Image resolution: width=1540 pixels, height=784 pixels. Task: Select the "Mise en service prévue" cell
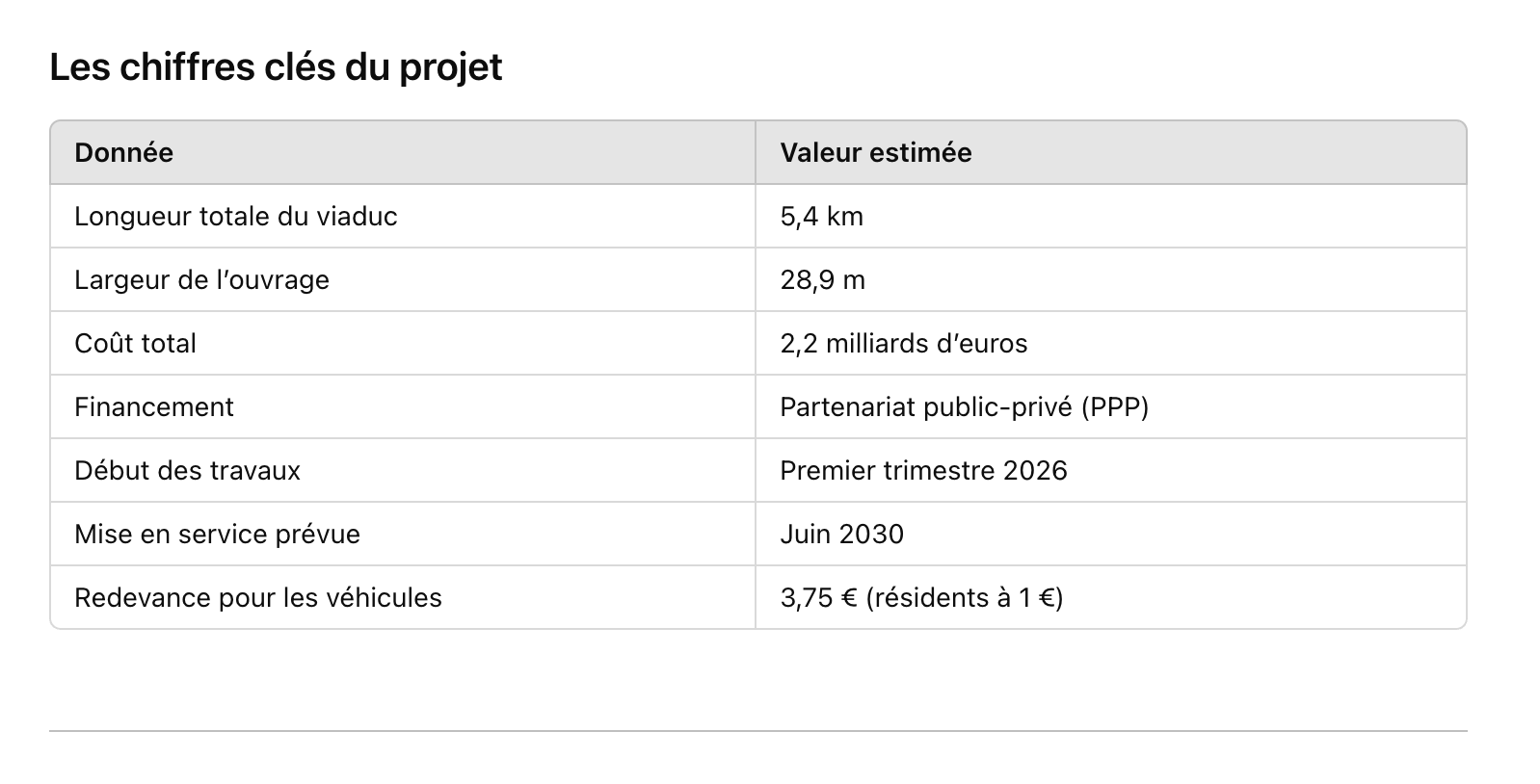[x=217, y=535]
